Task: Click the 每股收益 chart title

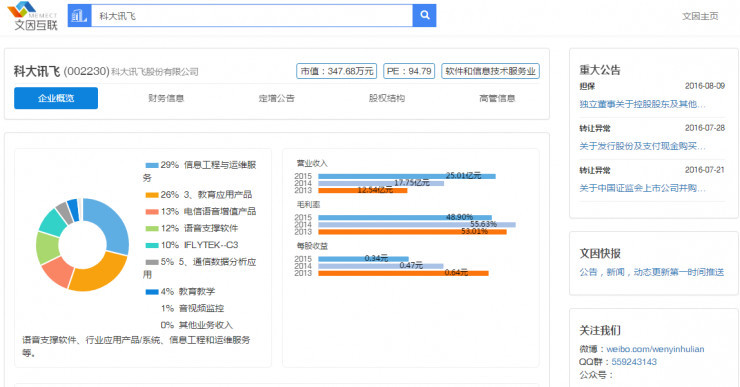Action: [312, 246]
